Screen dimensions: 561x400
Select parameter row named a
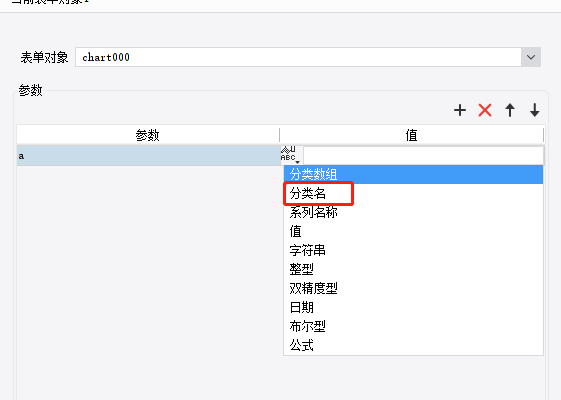(x=148, y=156)
